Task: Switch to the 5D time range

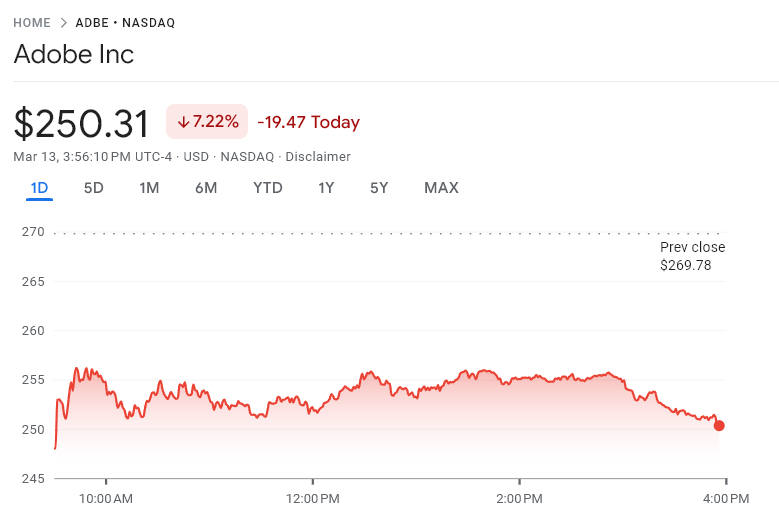Action: coord(94,188)
